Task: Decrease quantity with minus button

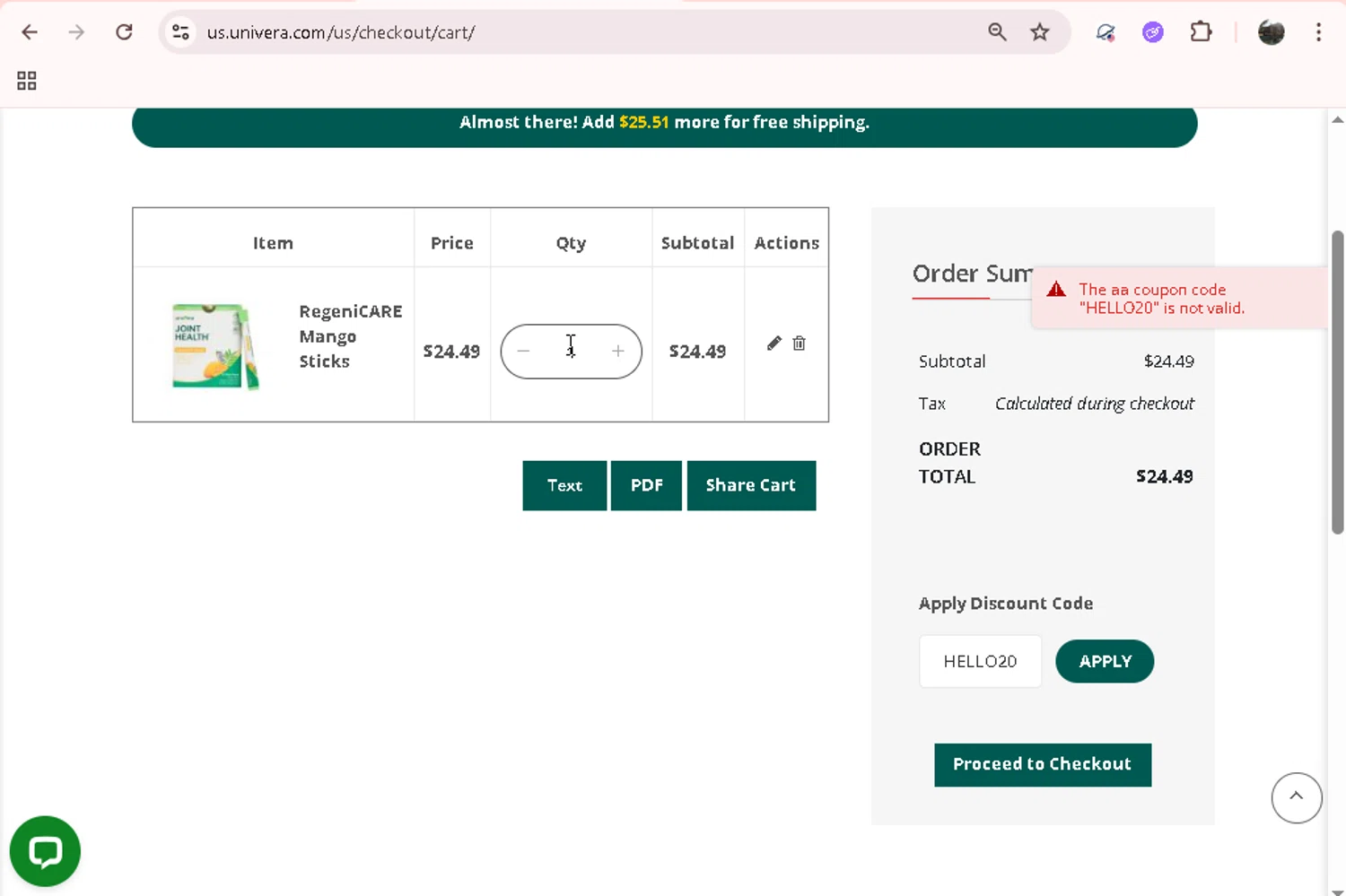Action: click(524, 352)
